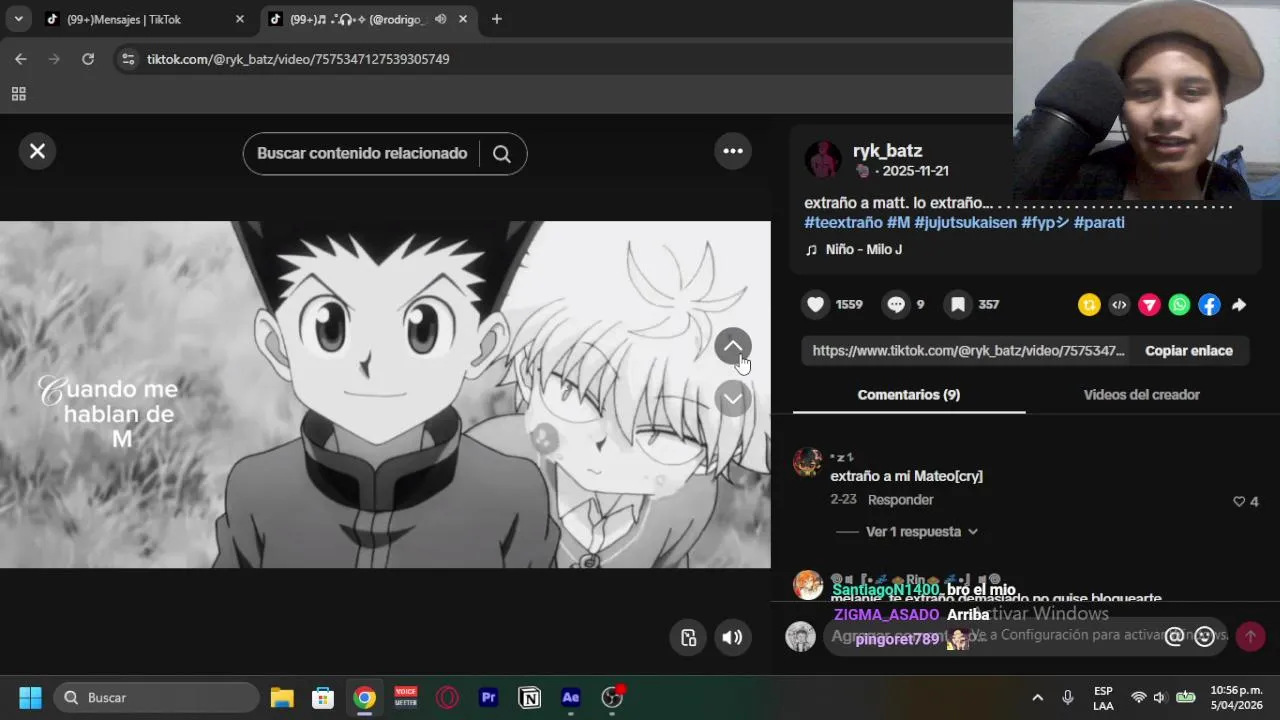Click Responder under Mateo comment
Screen dimensions: 1280x720
tap(900, 500)
